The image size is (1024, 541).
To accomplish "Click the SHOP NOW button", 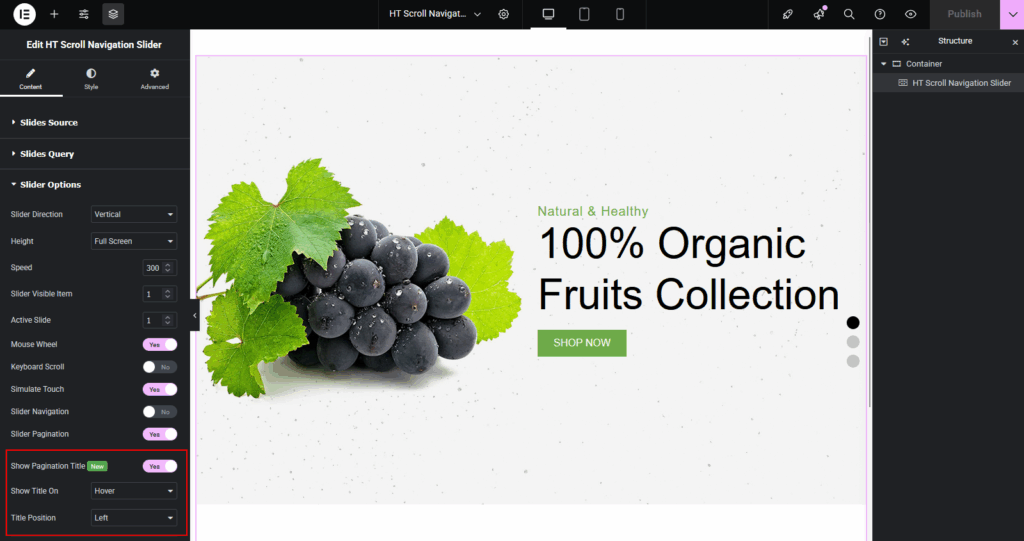I will [582, 343].
